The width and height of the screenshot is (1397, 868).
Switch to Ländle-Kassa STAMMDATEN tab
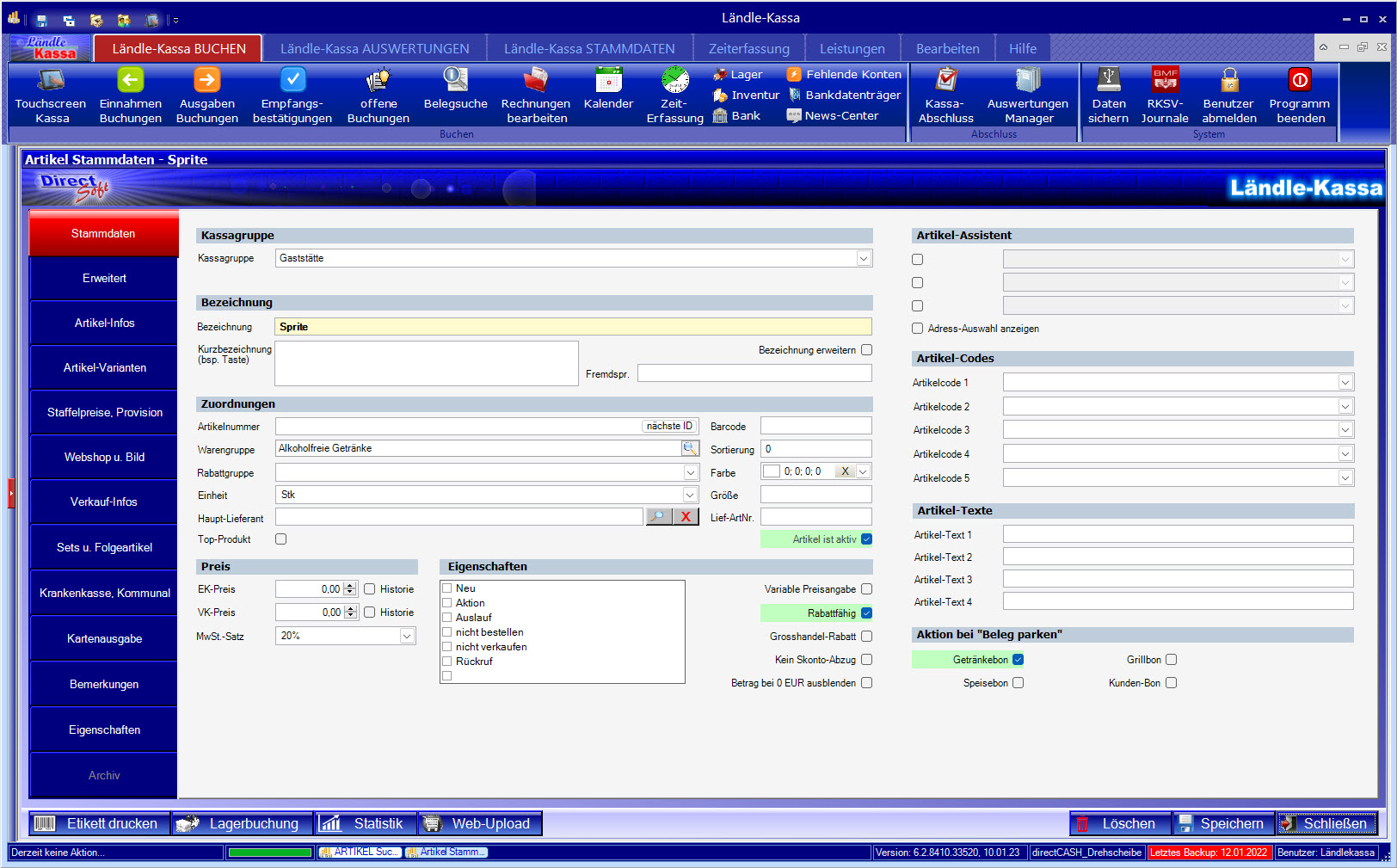click(x=589, y=49)
